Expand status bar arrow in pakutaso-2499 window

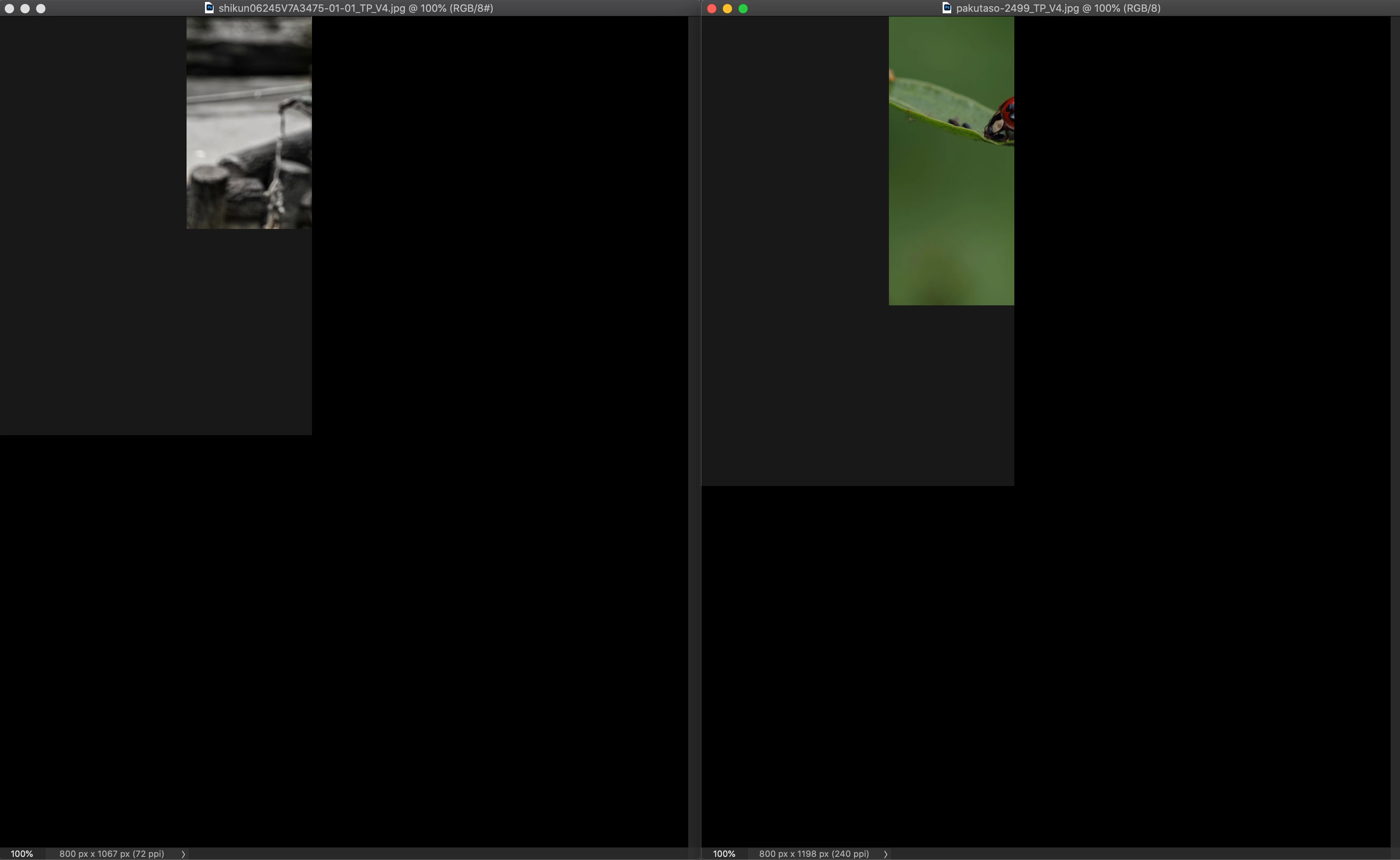(885, 854)
